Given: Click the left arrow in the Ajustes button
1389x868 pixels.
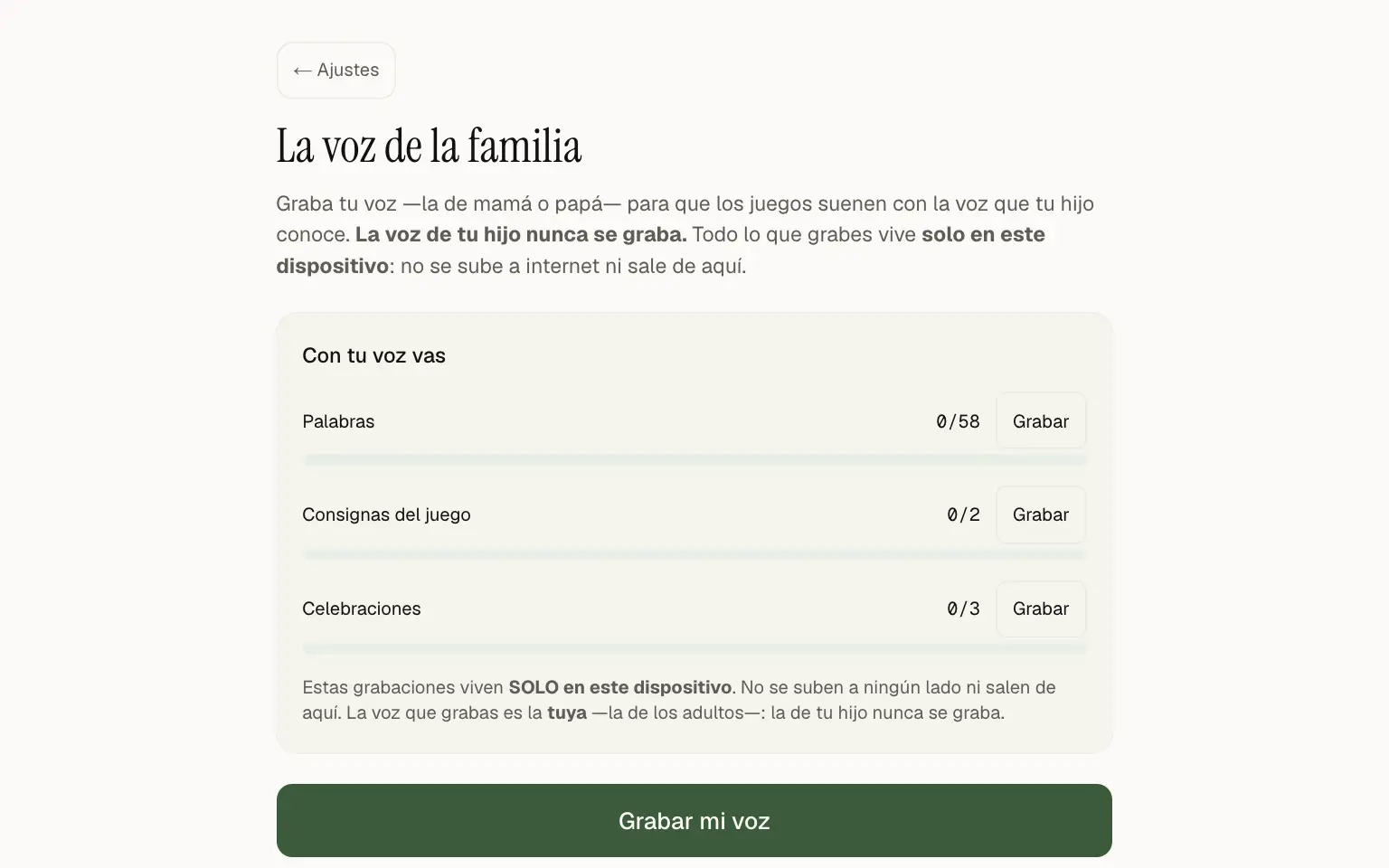Looking at the screenshot, I should [x=302, y=71].
